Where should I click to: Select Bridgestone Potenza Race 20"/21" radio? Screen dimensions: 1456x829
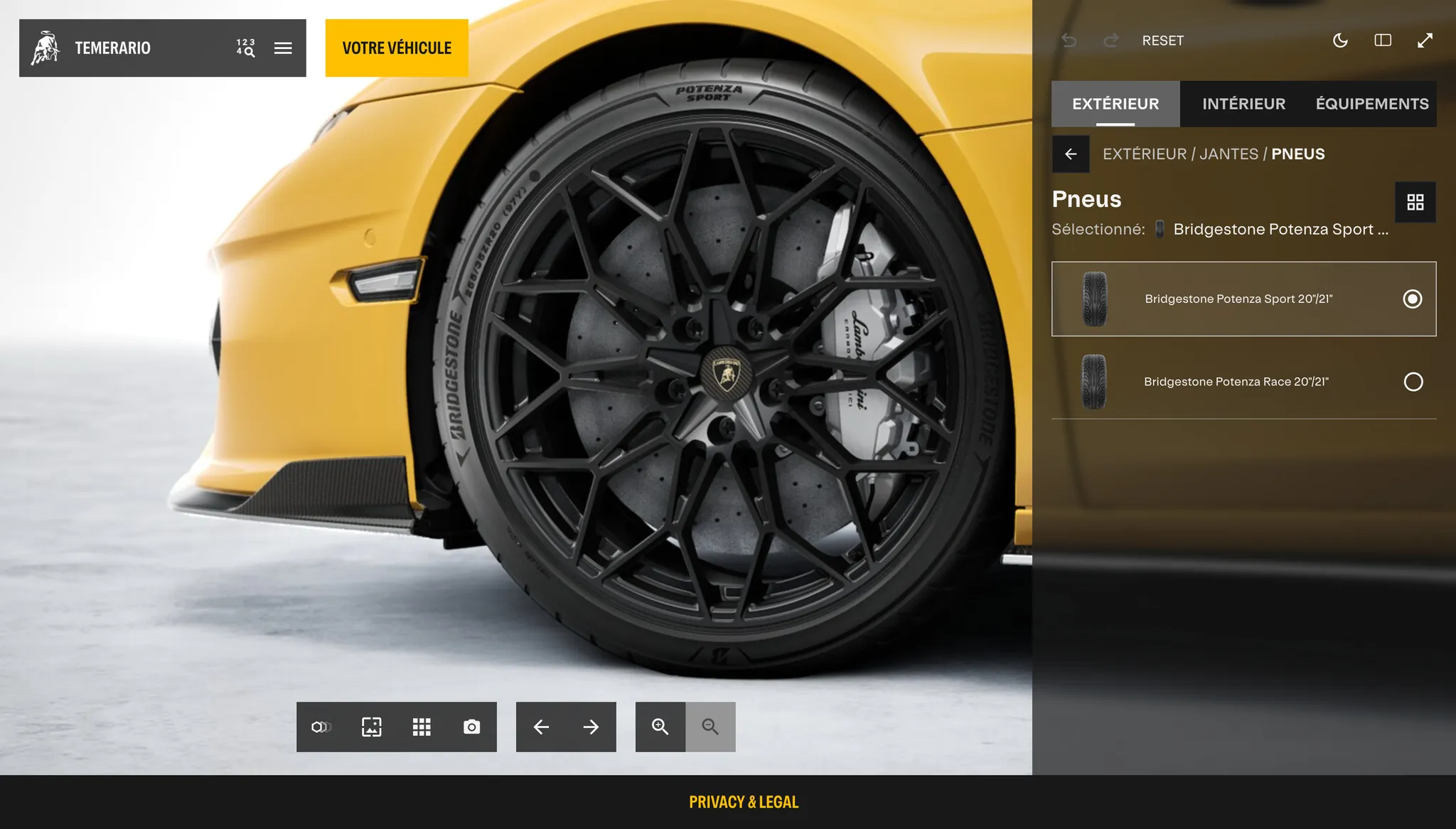point(1413,382)
